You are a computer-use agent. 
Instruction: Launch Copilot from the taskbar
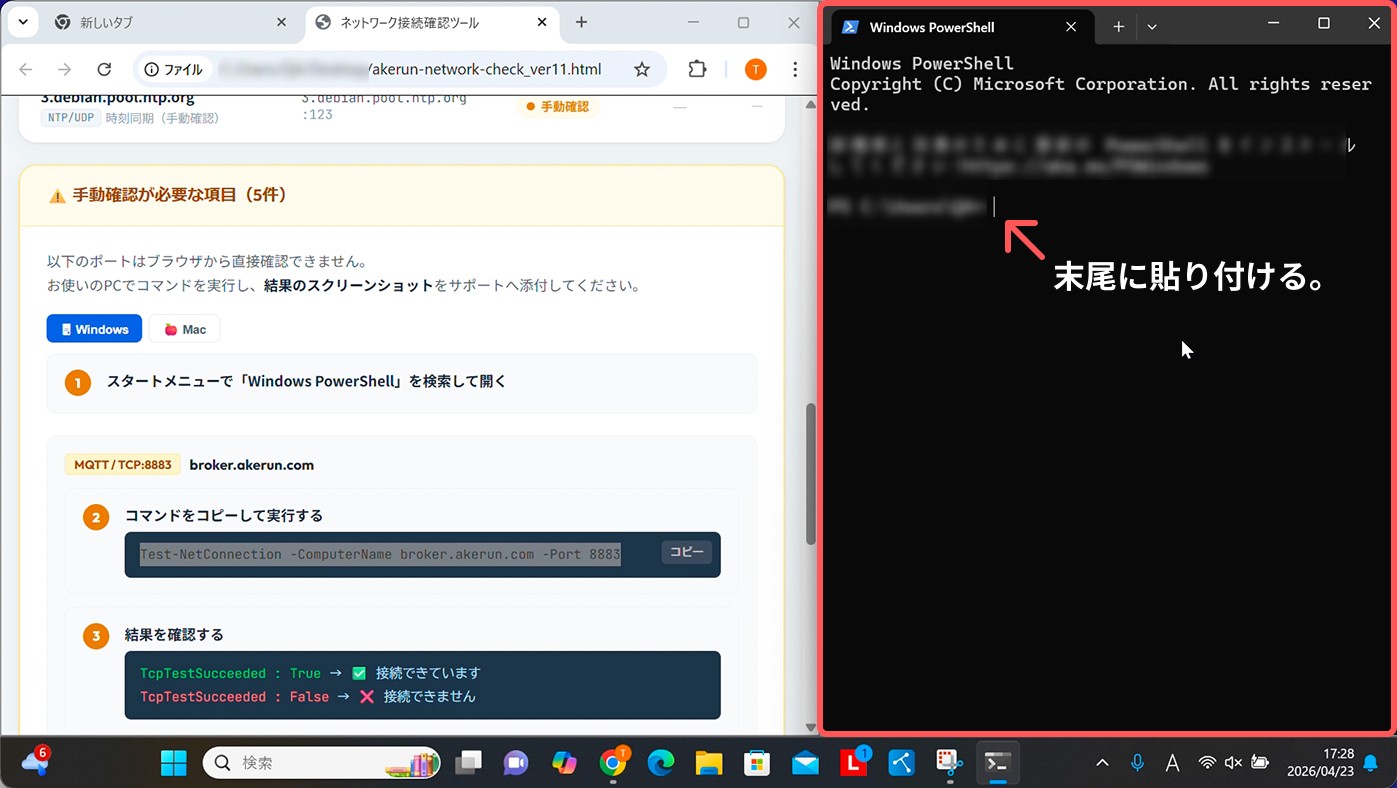[565, 763]
